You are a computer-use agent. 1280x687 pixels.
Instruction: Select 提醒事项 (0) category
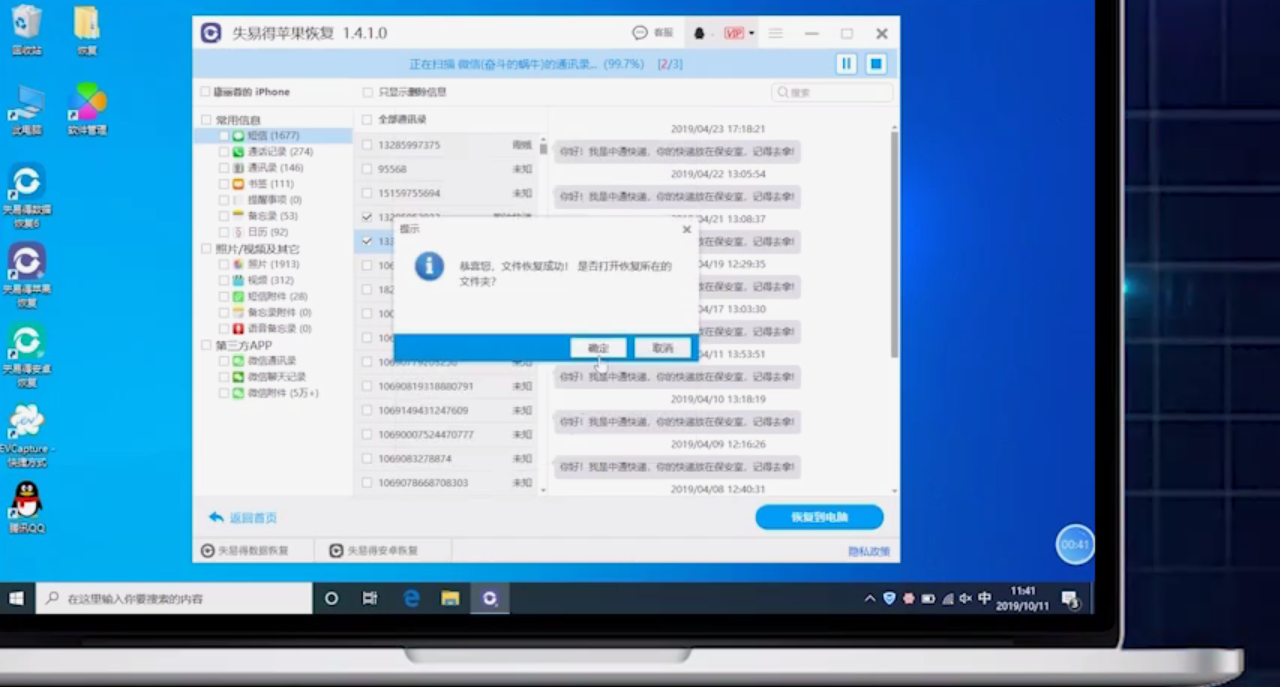click(274, 200)
